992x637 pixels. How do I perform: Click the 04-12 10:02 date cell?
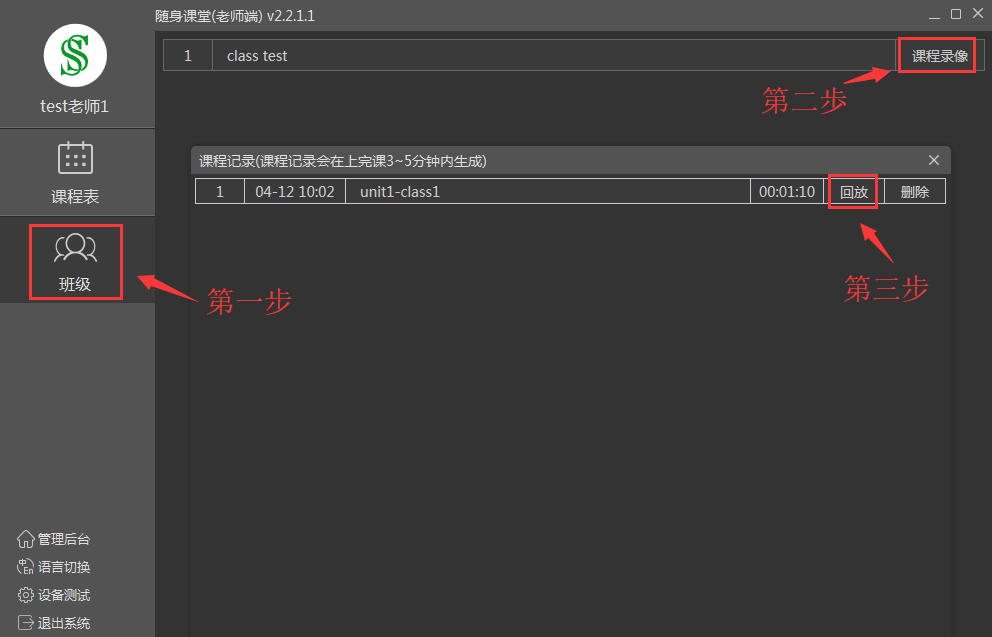tap(294, 192)
